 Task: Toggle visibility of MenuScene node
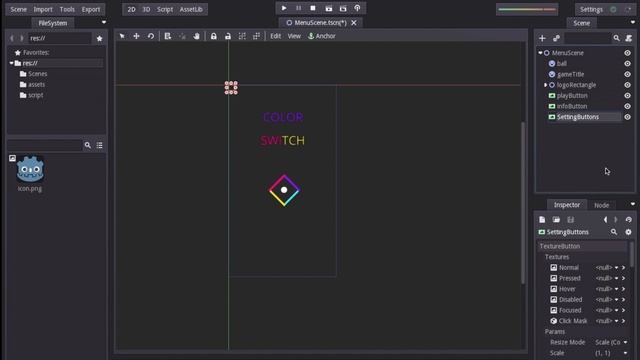point(627,53)
